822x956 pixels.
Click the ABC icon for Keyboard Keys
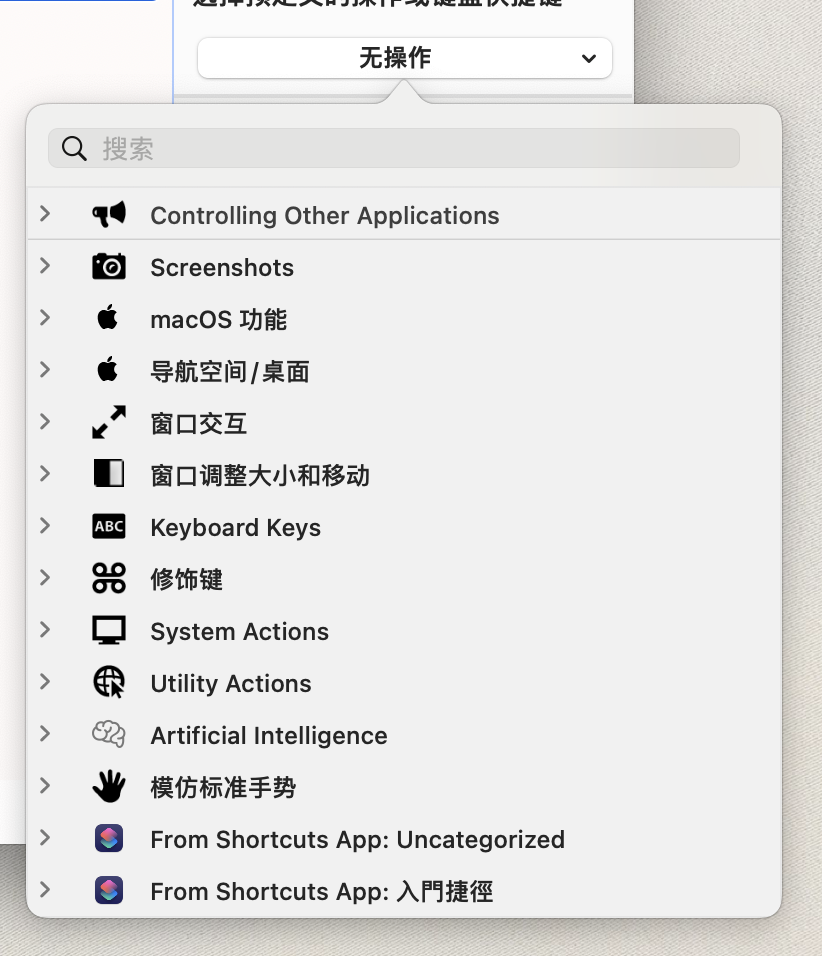[109, 526]
